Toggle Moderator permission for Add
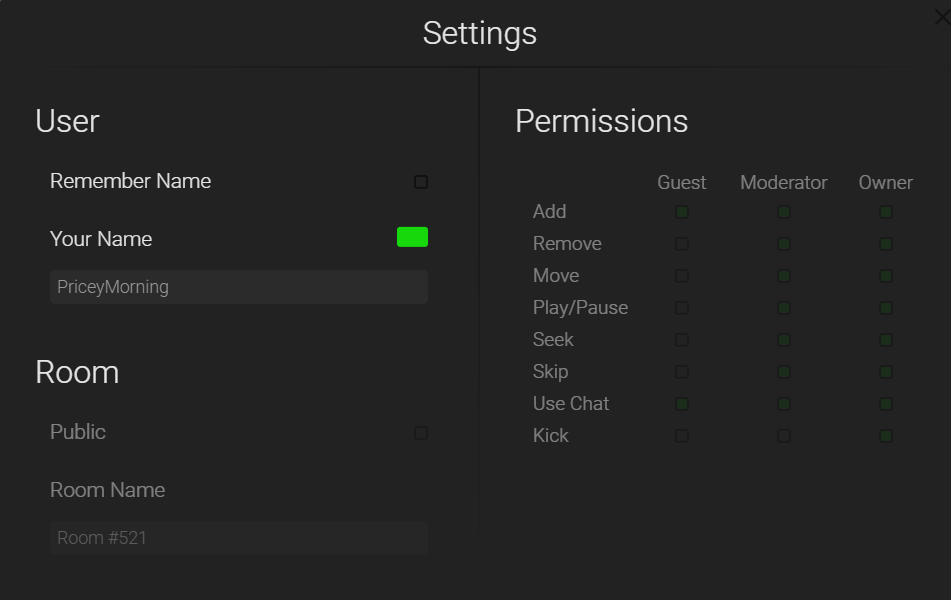 point(784,212)
